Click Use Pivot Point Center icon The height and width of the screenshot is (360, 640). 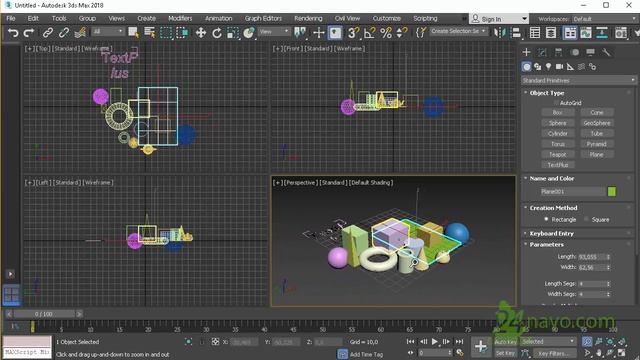coord(300,33)
